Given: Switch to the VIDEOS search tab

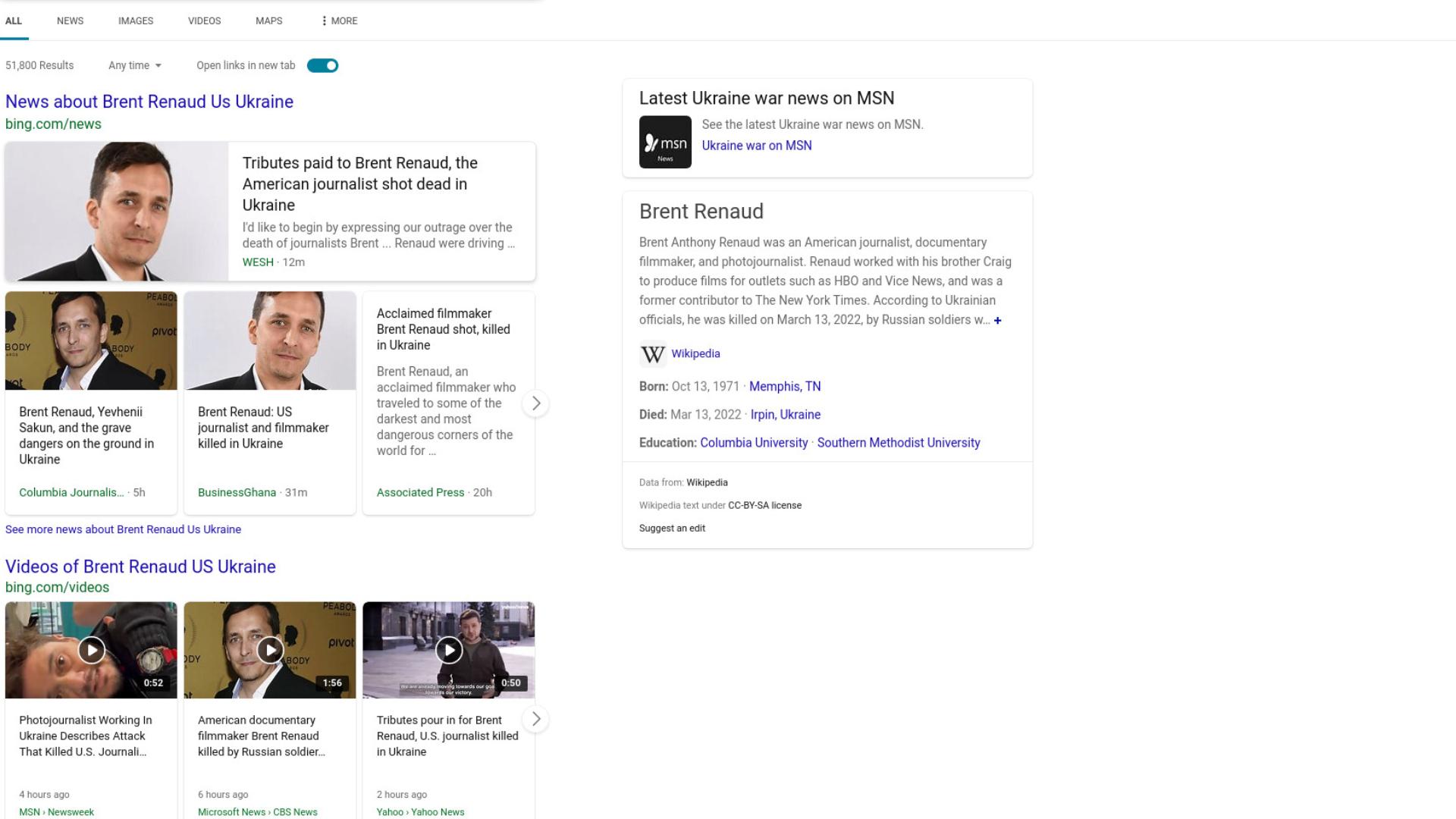Looking at the screenshot, I should click(205, 20).
